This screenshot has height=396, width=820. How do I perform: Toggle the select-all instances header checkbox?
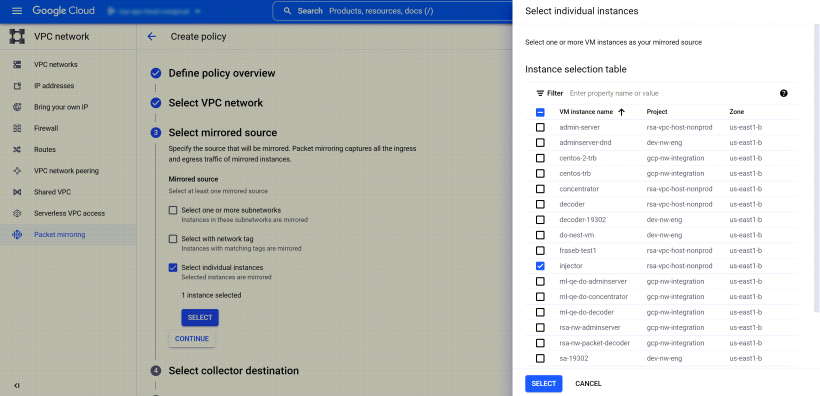click(540, 112)
